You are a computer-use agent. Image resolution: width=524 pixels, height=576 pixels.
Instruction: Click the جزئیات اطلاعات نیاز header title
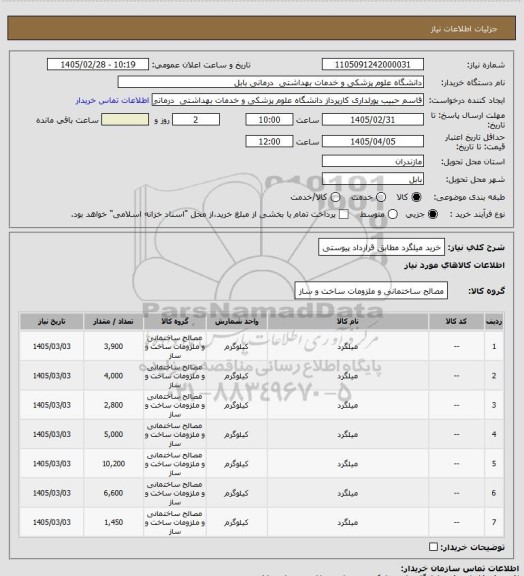pyautogui.click(x=464, y=29)
